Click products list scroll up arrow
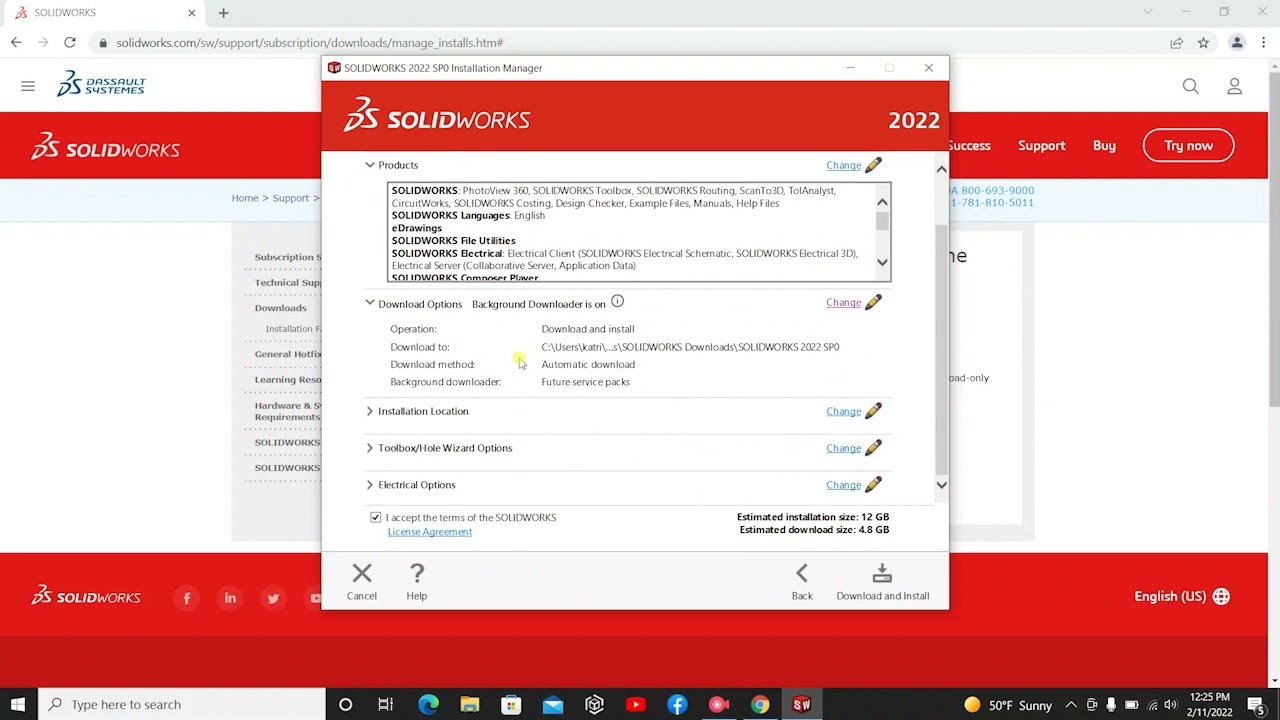1280x720 pixels. pos(882,202)
